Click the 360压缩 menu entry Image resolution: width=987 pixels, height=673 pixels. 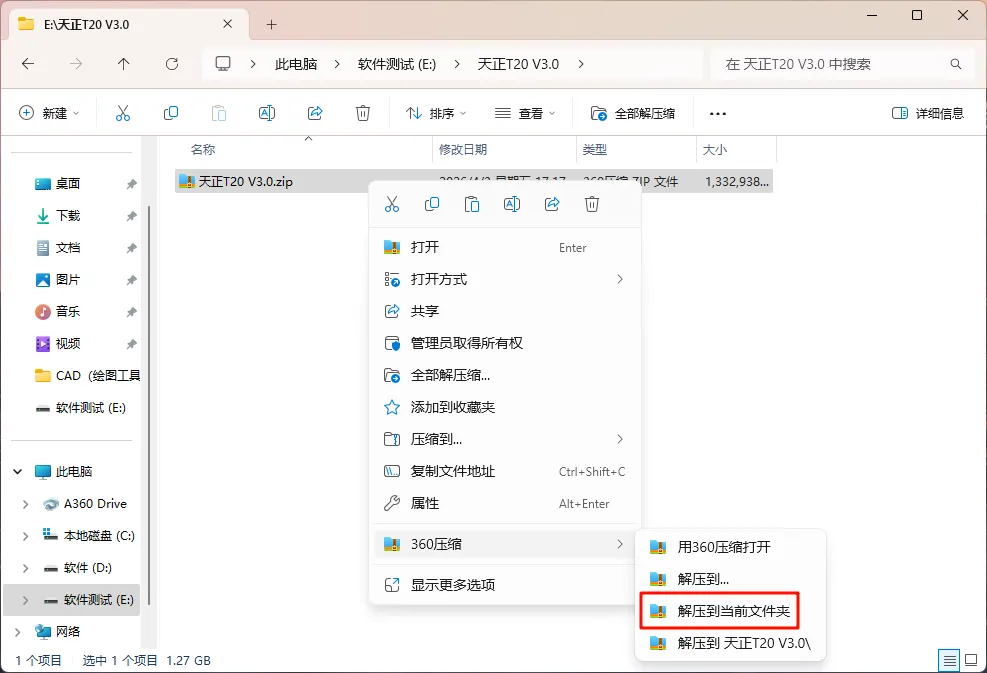coord(505,544)
